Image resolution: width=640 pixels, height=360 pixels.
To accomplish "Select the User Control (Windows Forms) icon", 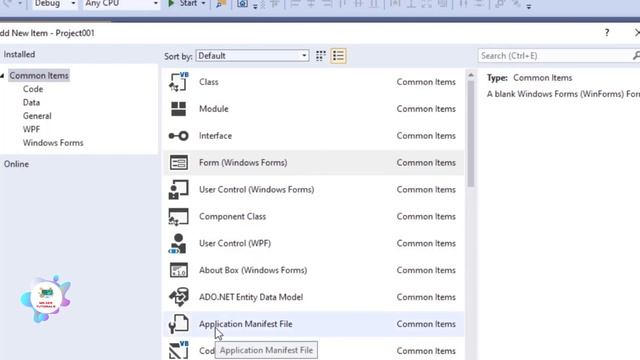I will tap(178, 189).
